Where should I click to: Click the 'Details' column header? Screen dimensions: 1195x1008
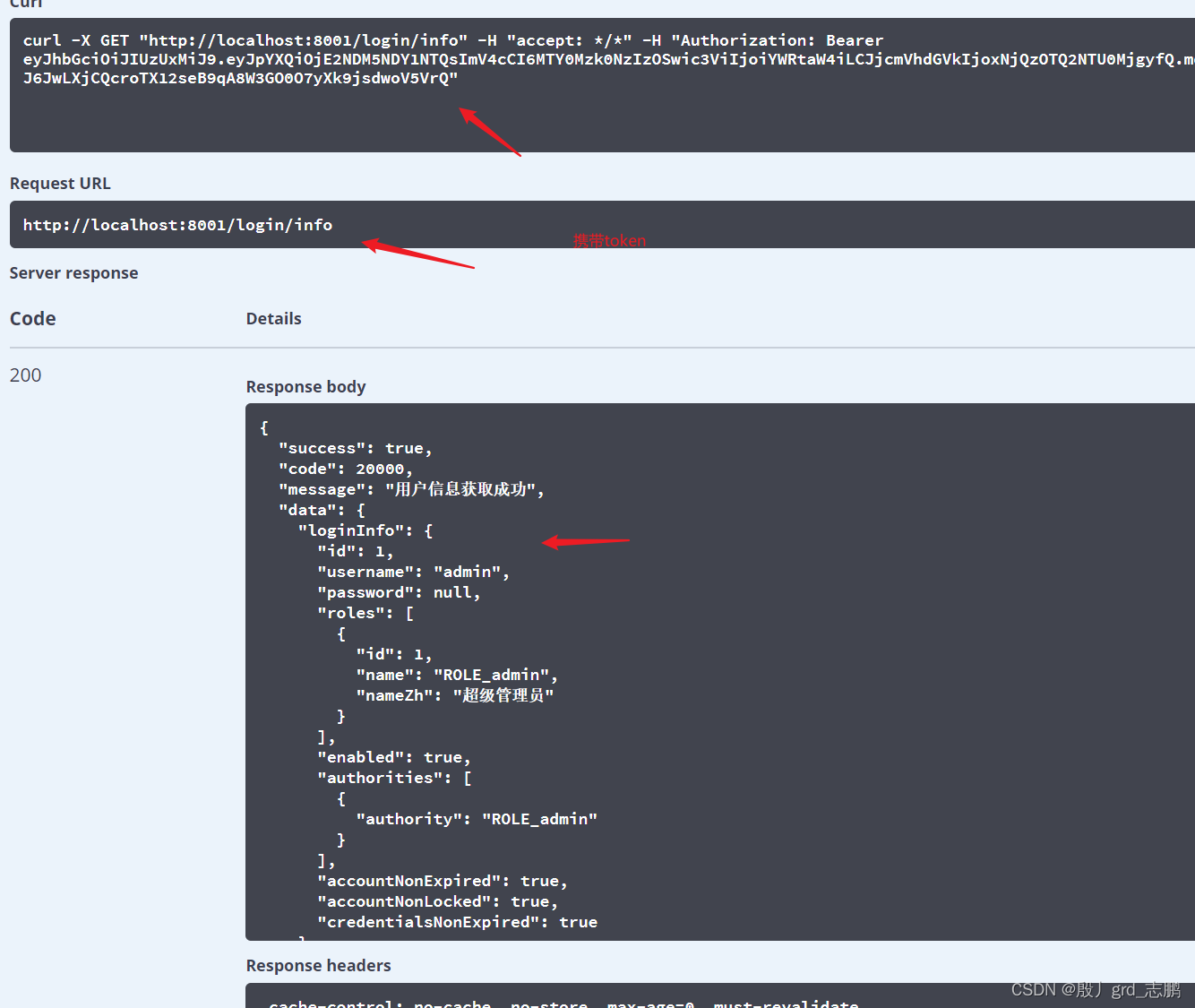coord(273,319)
